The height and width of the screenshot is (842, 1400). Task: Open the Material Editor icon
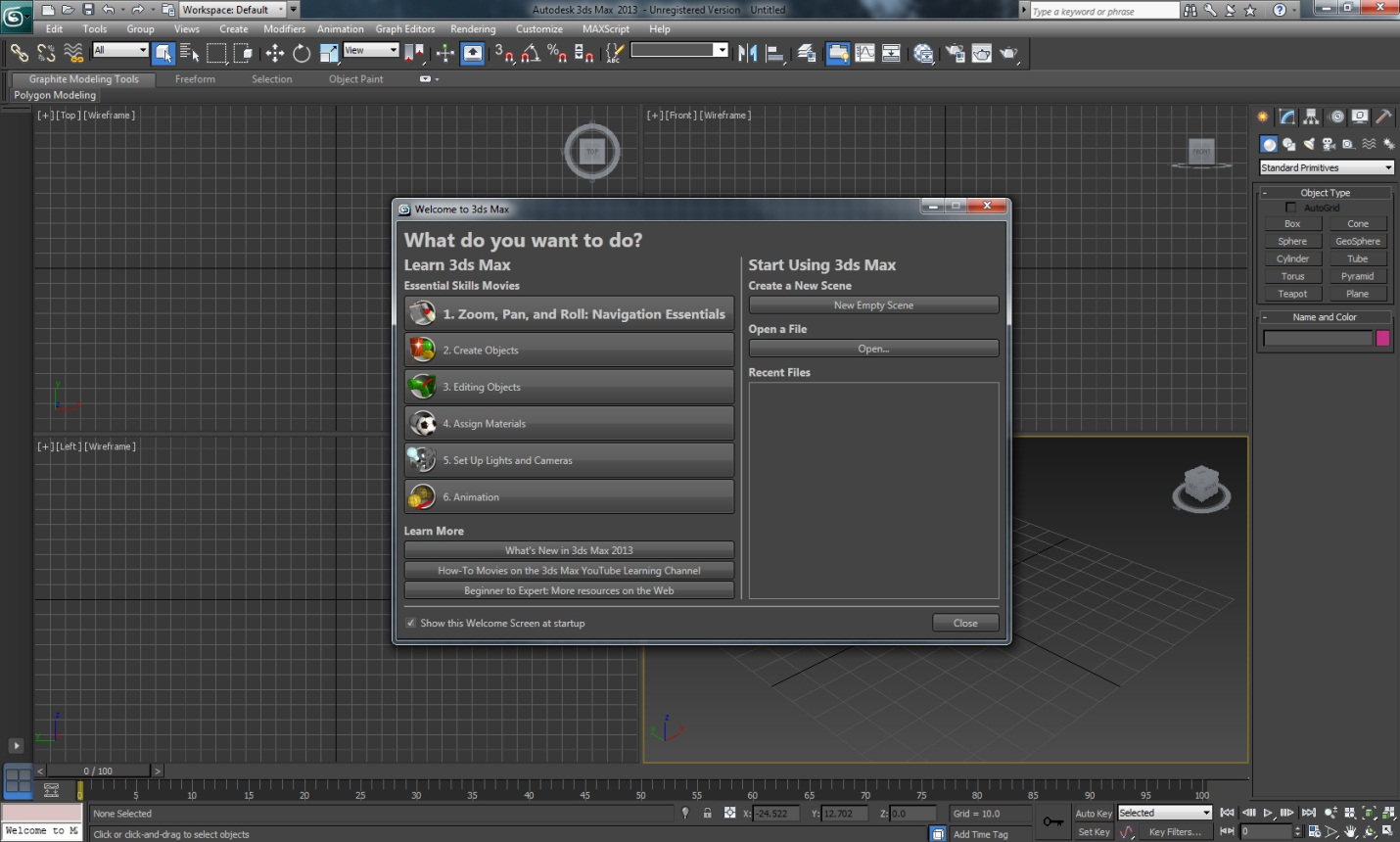point(923,53)
